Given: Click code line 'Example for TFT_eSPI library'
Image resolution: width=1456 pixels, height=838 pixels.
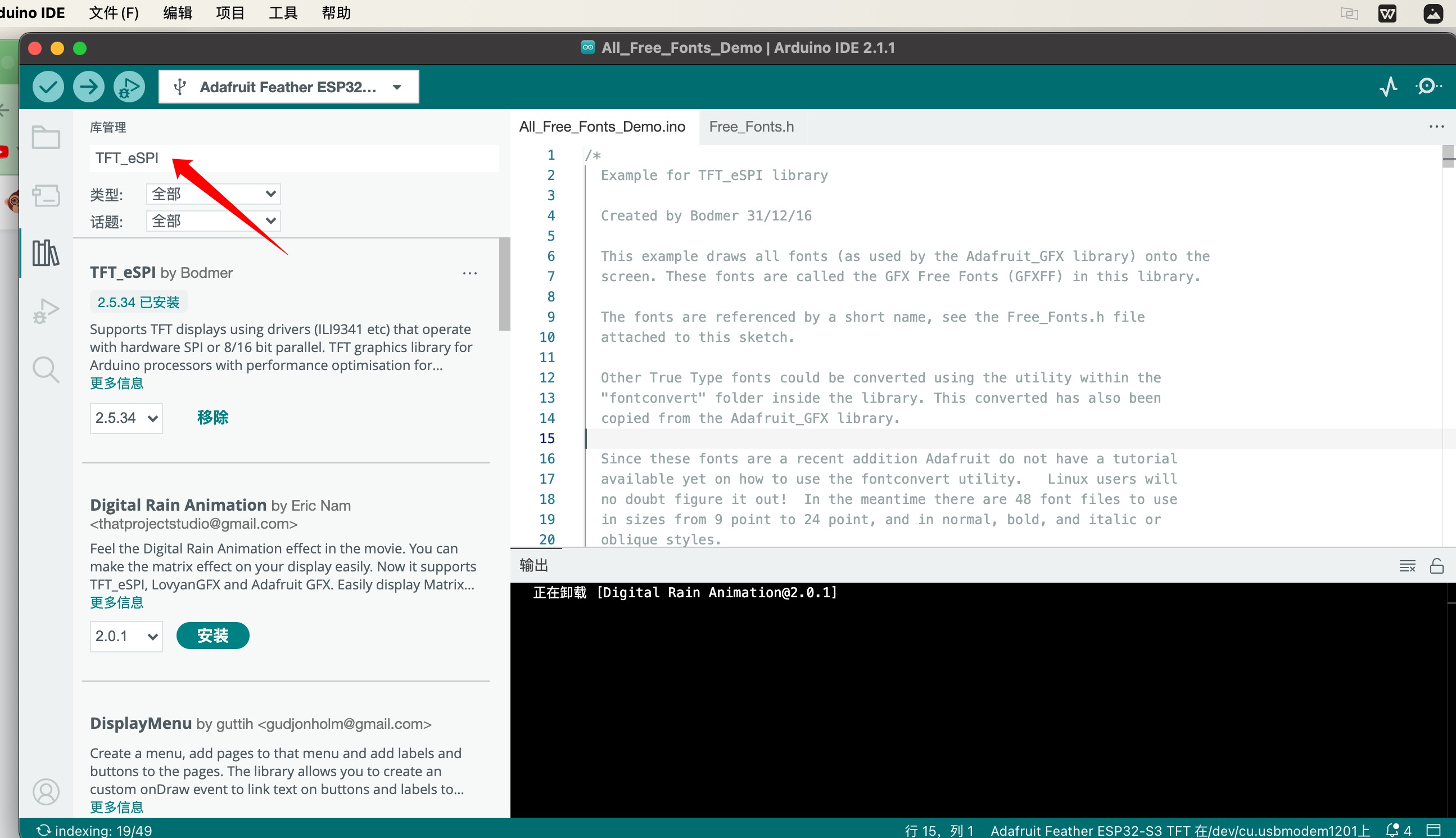Looking at the screenshot, I should click(714, 175).
